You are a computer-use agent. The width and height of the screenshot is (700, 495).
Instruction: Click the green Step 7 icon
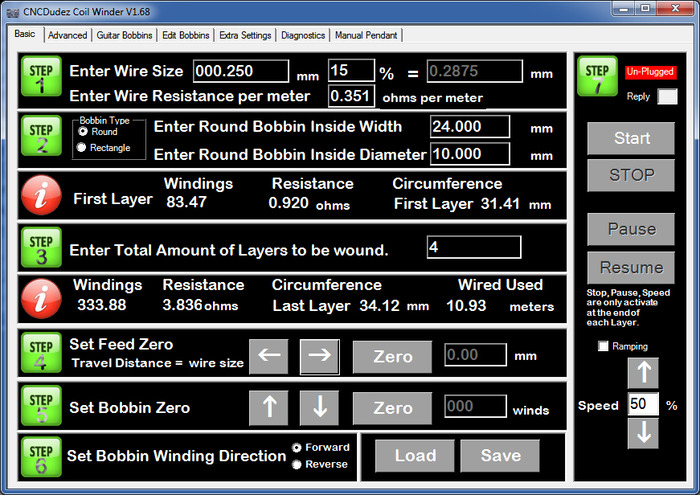597,76
